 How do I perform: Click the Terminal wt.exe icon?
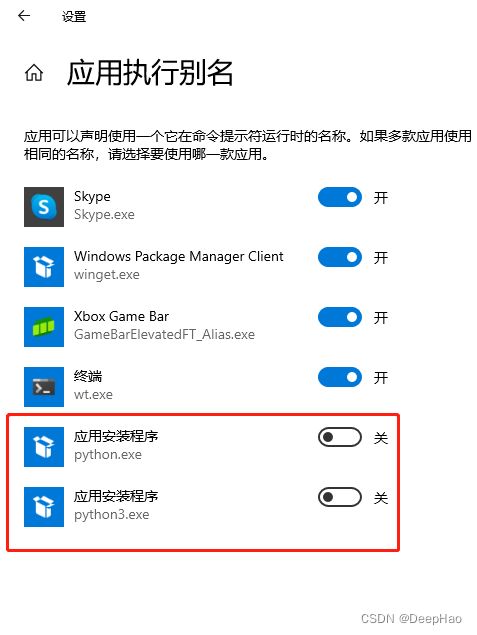click(x=44, y=387)
